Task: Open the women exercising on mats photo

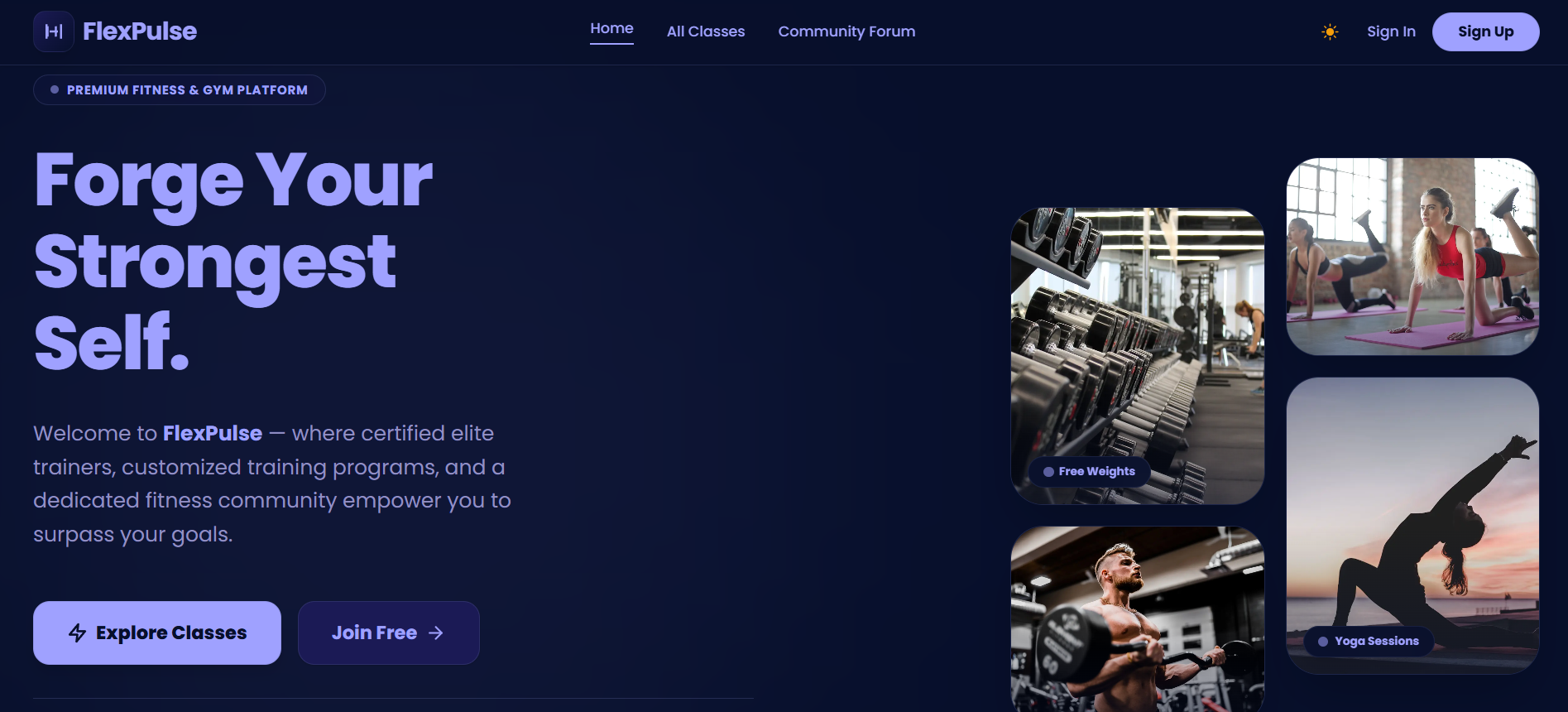Action: [x=1412, y=257]
